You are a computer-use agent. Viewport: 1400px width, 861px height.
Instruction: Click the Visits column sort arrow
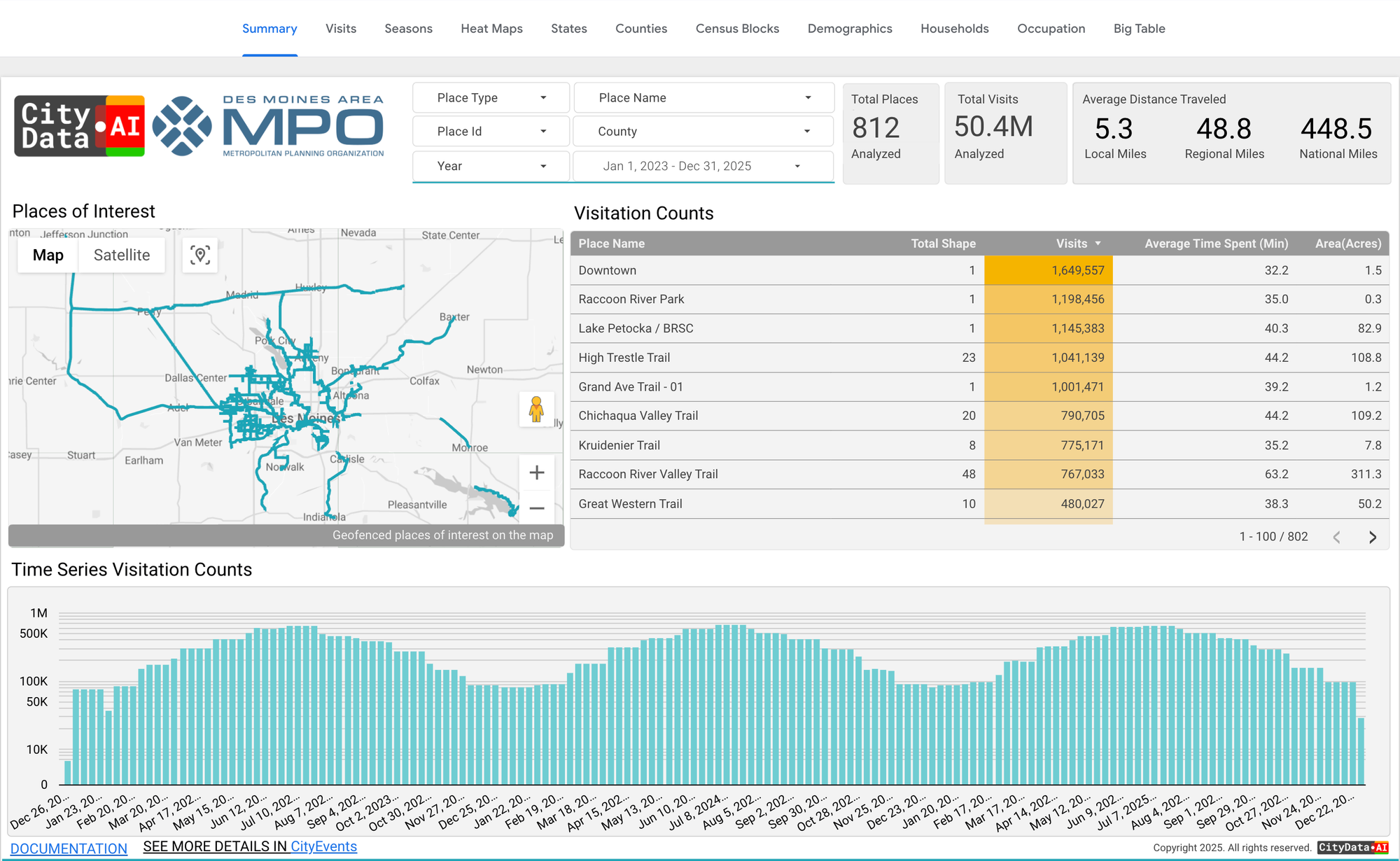point(1098,244)
